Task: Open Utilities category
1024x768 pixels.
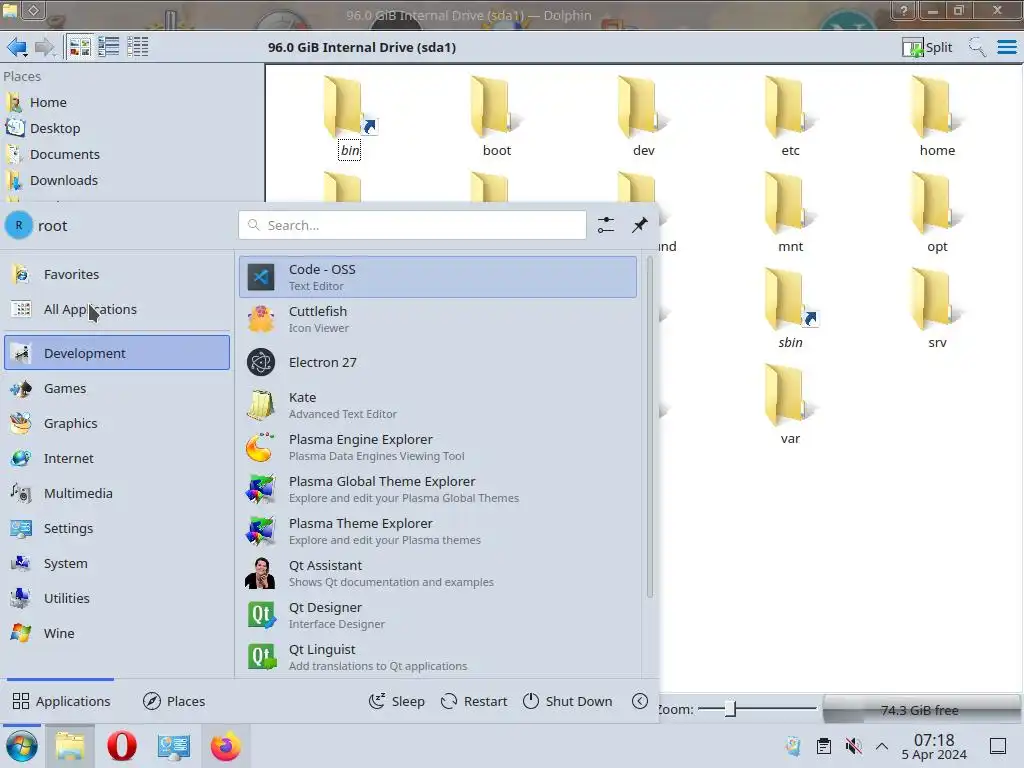Action: click(x=117, y=598)
